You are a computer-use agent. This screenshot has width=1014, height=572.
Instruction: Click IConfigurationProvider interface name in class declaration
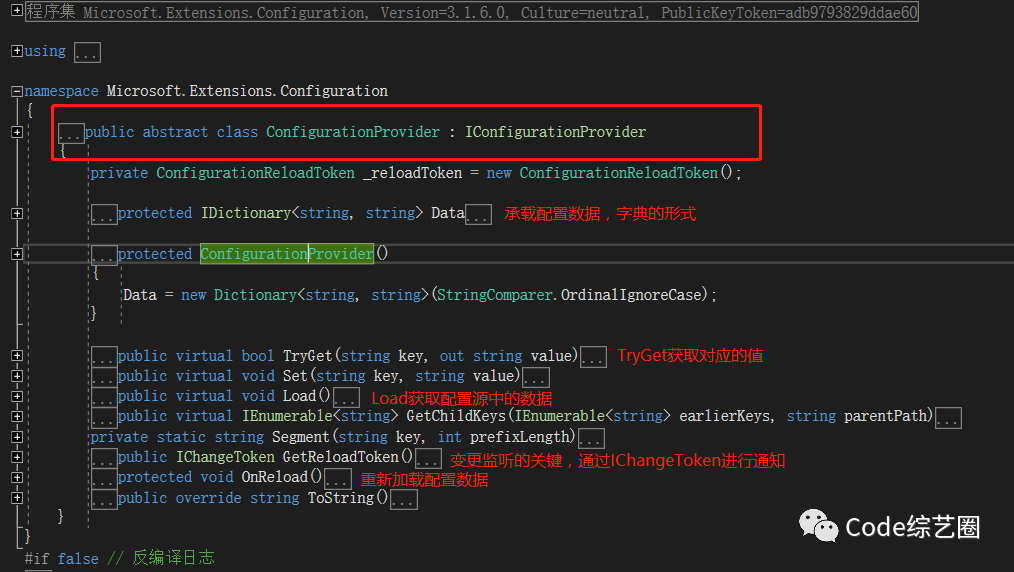[556, 132]
